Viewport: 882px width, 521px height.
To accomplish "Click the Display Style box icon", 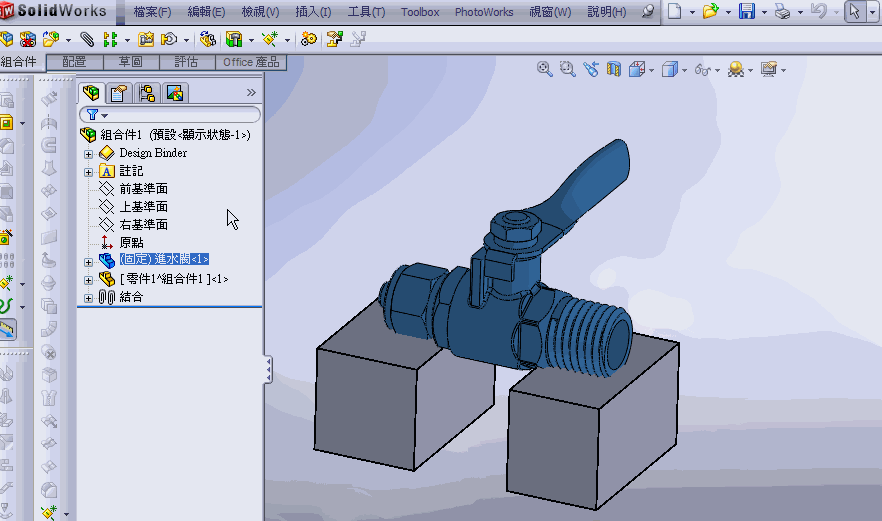I will [x=669, y=69].
